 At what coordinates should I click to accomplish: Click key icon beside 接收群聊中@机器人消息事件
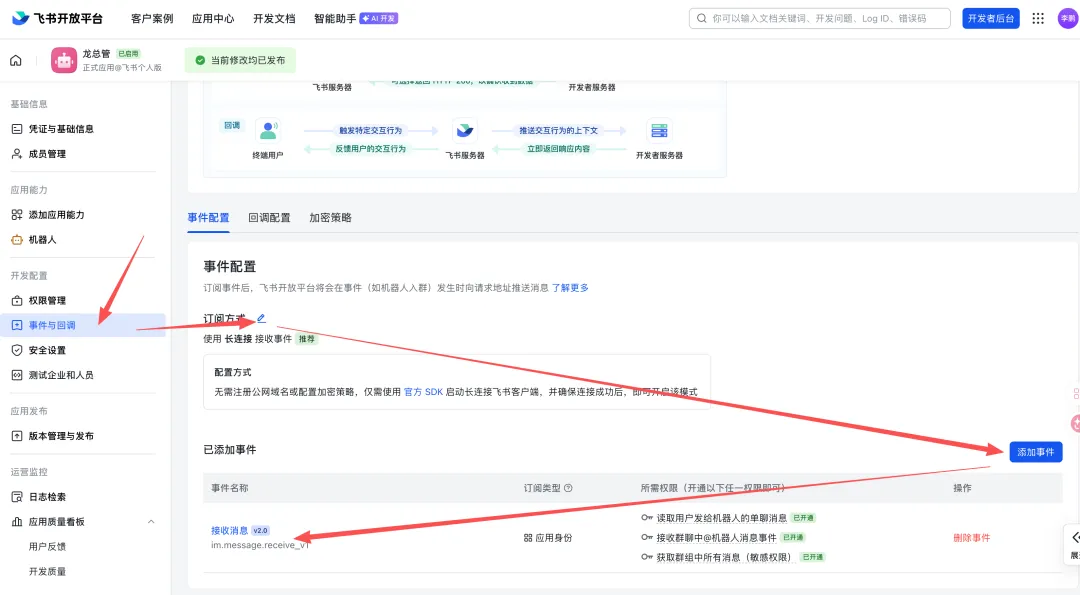pyautogui.click(x=647, y=537)
